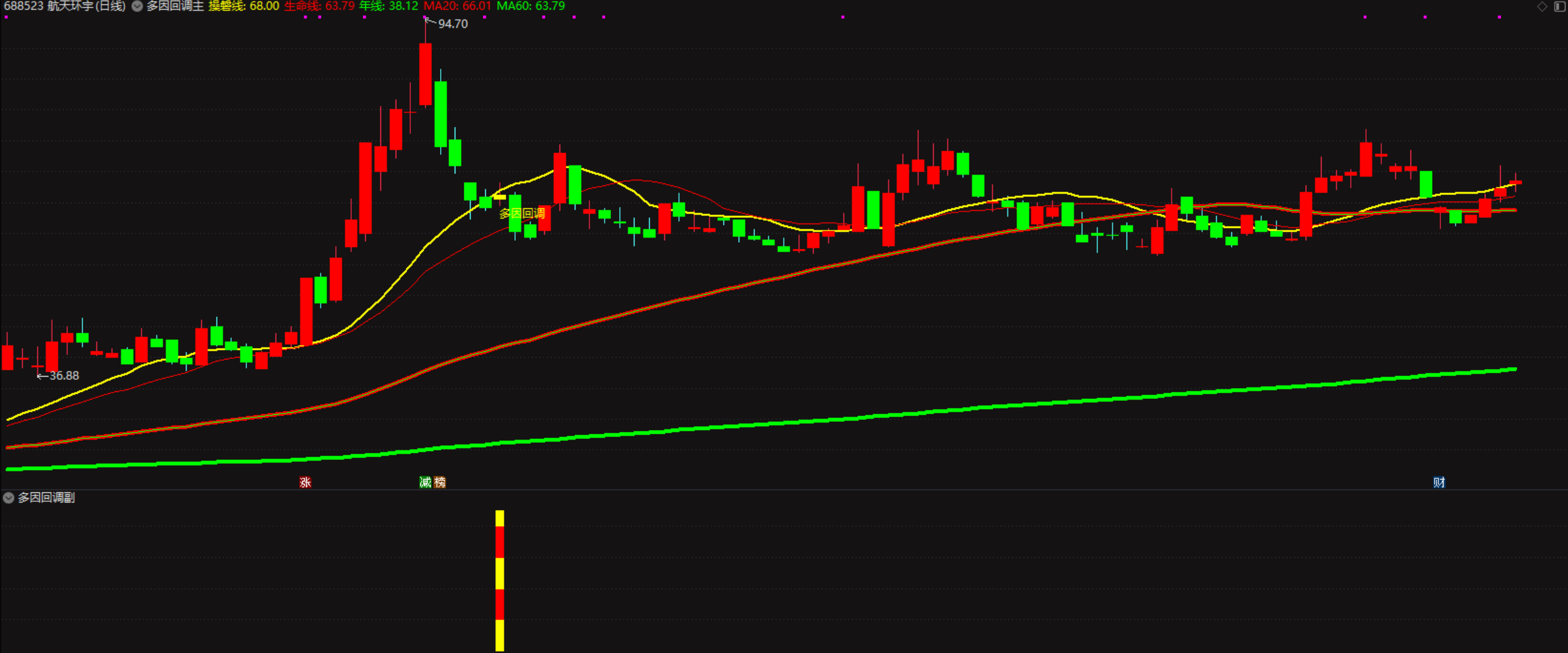
Task: Click the 多因回调副 sub-indicator name
Action: [46, 497]
